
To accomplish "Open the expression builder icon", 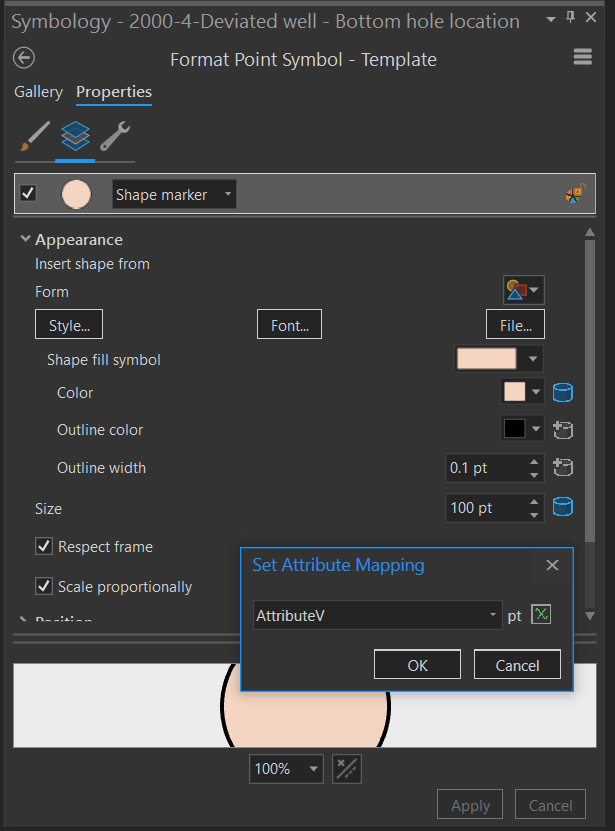I will point(541,615).
